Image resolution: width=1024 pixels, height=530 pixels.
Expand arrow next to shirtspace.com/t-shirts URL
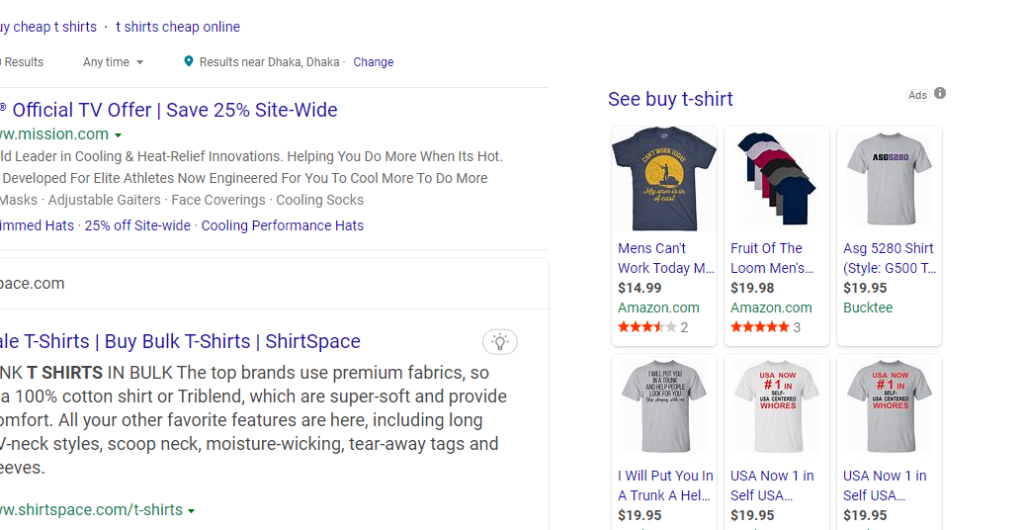point(191,510)
